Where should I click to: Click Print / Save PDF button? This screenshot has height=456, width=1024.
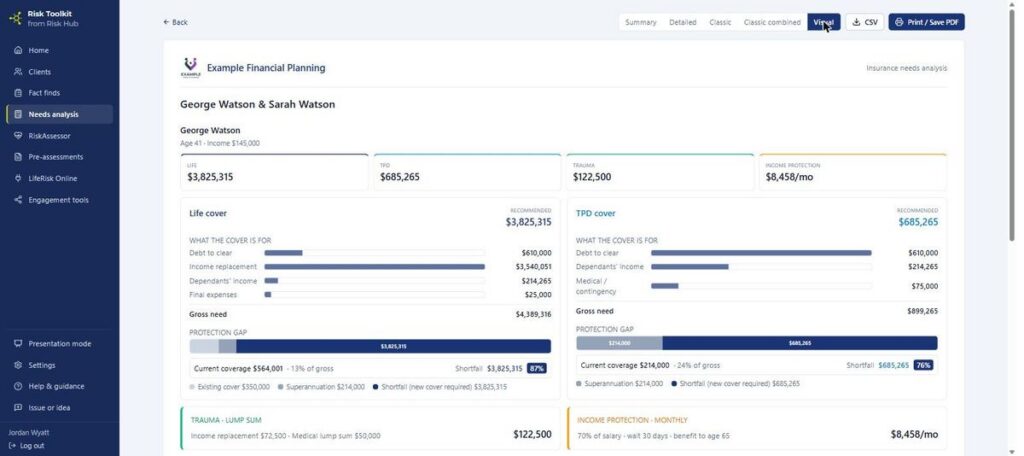[926, 22]
